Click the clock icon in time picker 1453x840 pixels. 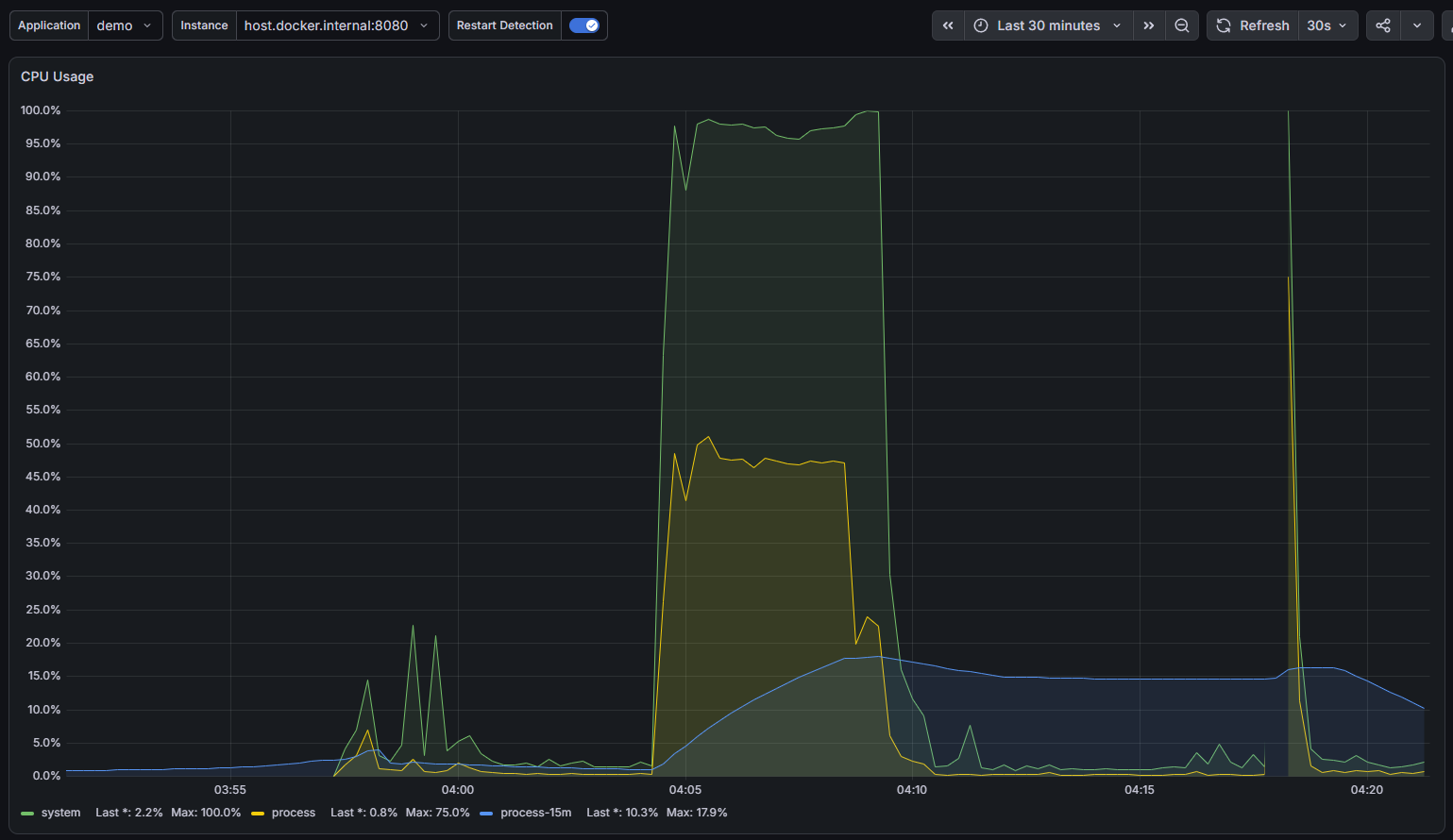point(981,25)
